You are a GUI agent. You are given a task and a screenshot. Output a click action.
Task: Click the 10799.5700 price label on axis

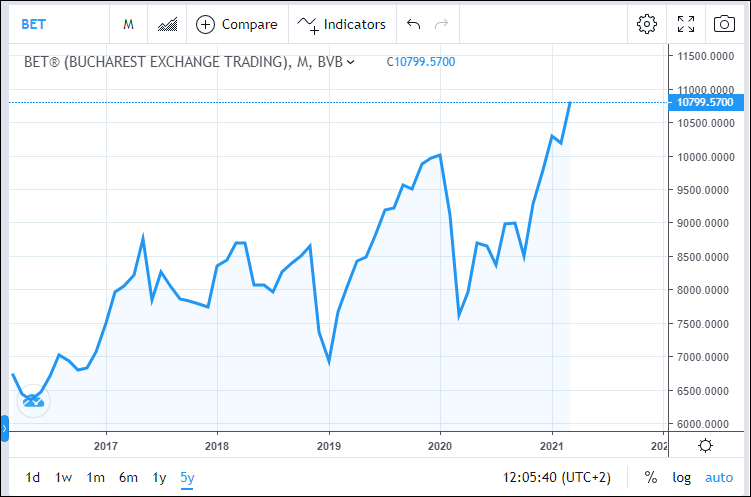pyautogui.click(x=706, y=102)
